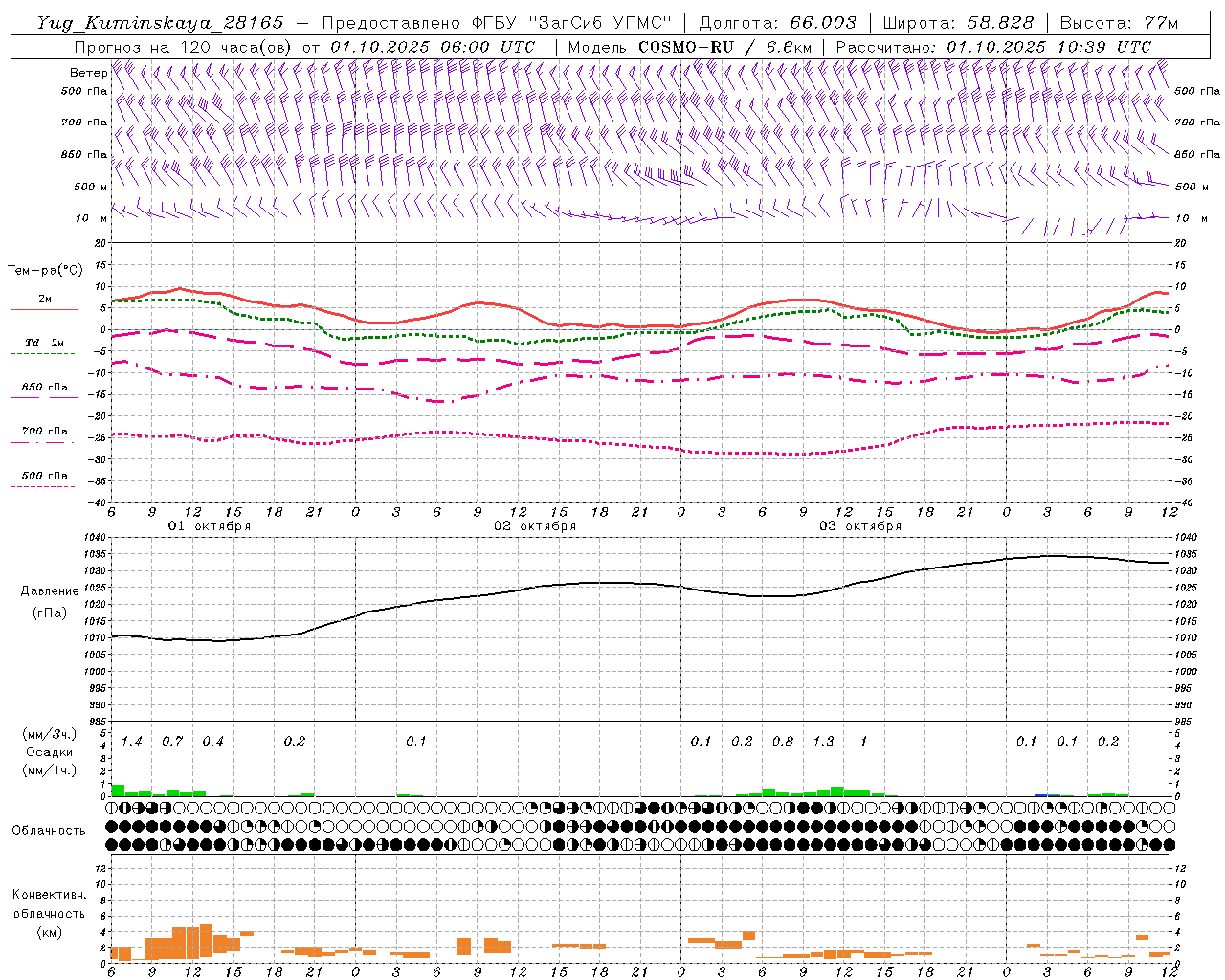Select the provider text ФГБУ "ЗапСиб УГМС"
Image resolution: width=1225 pixels, height=980 pixels.
click(573, 23)
